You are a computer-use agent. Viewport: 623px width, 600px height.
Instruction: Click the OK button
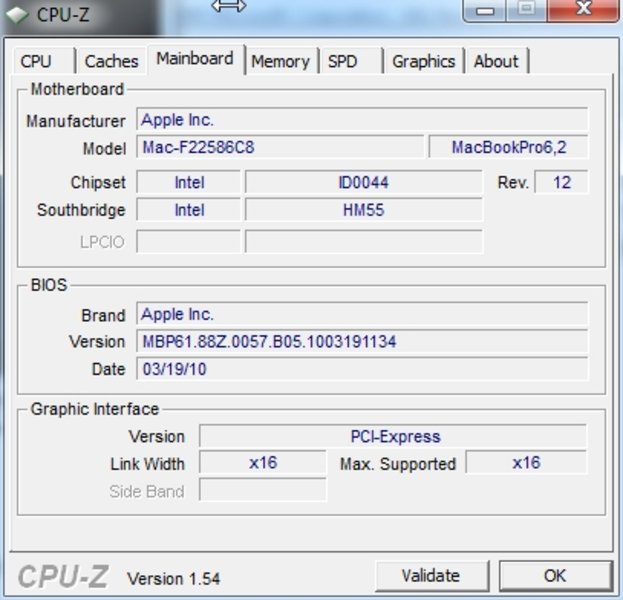click(x=555, y=575)
